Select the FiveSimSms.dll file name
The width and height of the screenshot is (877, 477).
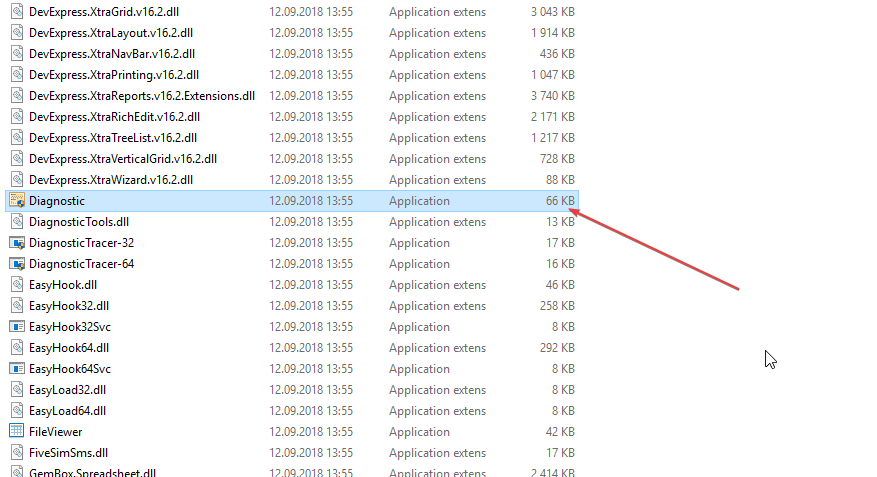(69, 453)
